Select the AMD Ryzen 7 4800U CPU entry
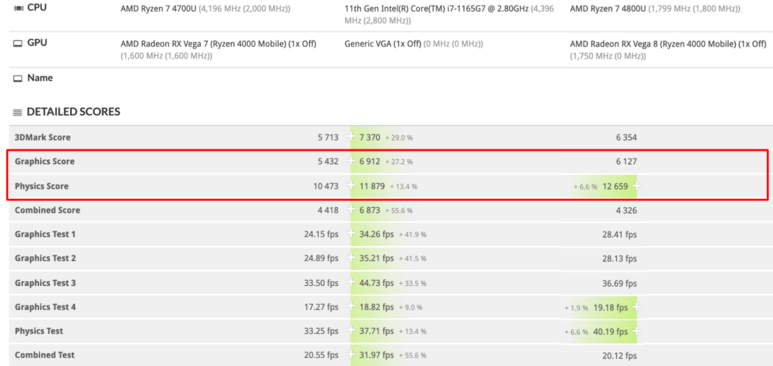 (x=654, y=8)
